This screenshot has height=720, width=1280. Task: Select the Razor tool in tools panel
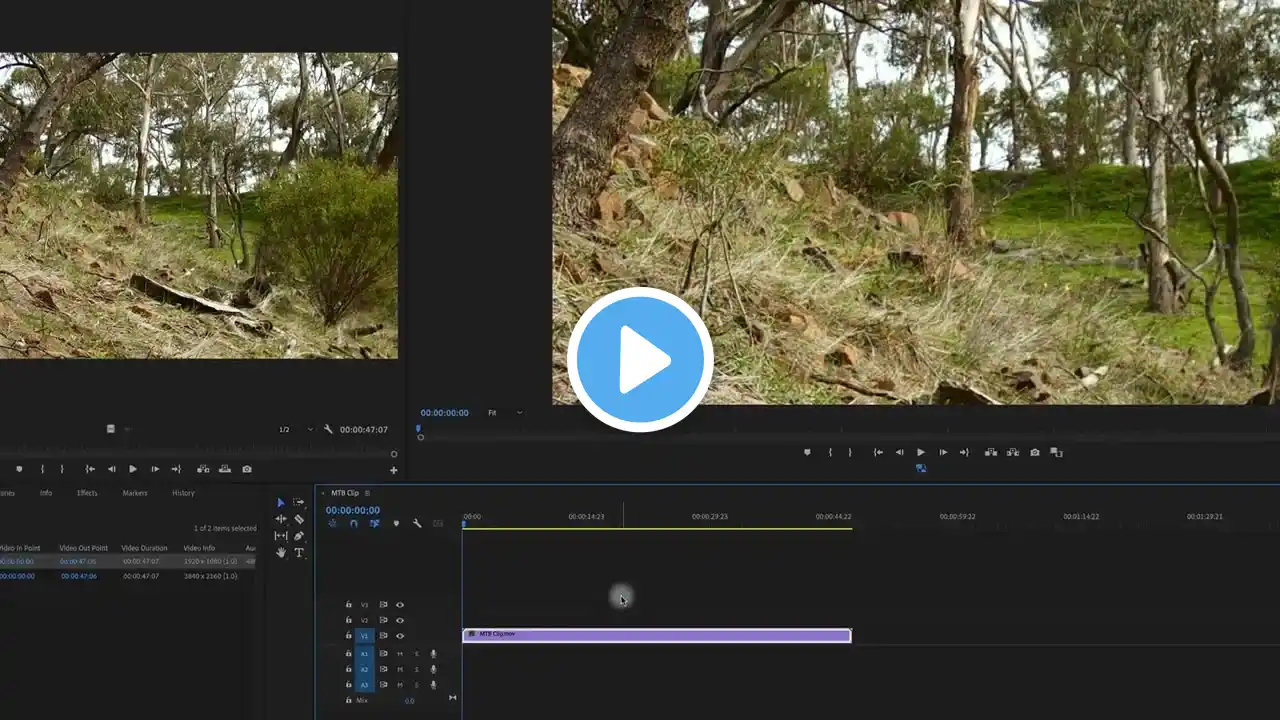[299, 519]
